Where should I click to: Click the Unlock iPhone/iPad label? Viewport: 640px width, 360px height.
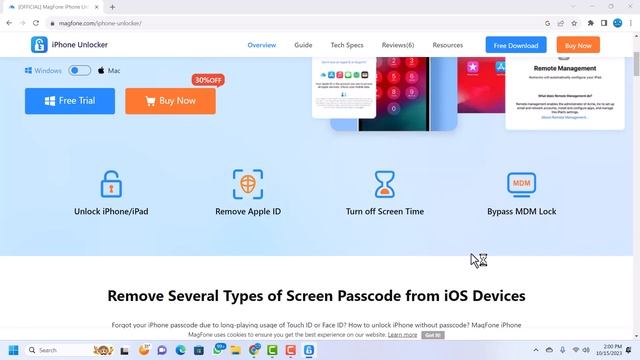(x=111, y=211)
